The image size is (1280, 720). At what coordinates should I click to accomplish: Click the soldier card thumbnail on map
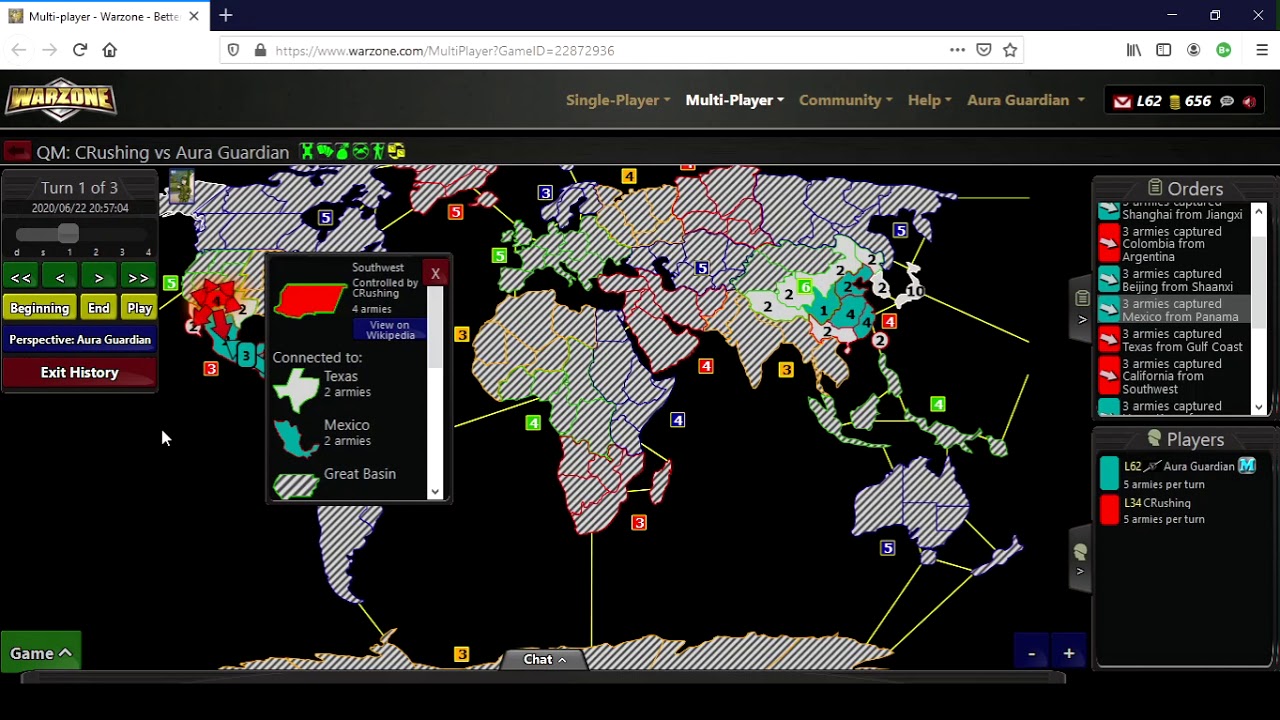tap(181, 187)
